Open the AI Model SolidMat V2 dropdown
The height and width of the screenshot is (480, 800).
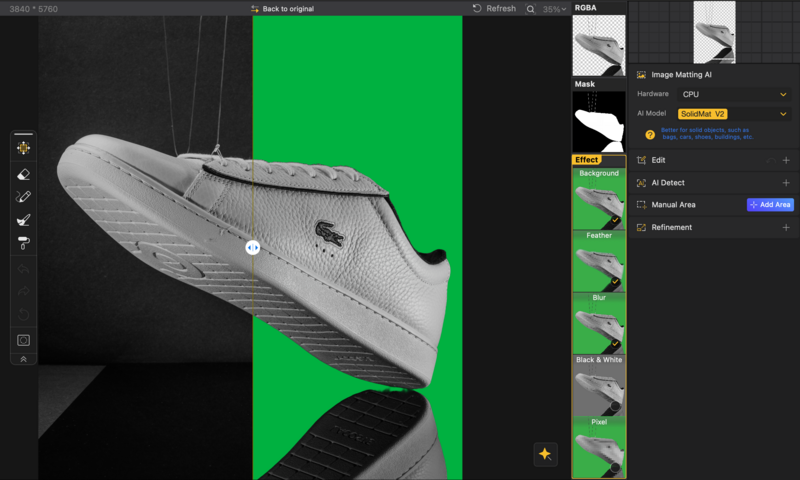pyautogui.click(x=734, y=114)
